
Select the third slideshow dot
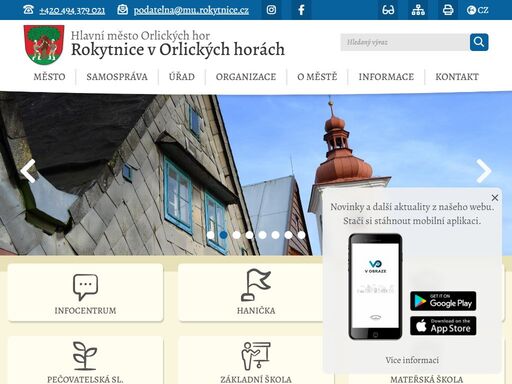click(237, 235)
